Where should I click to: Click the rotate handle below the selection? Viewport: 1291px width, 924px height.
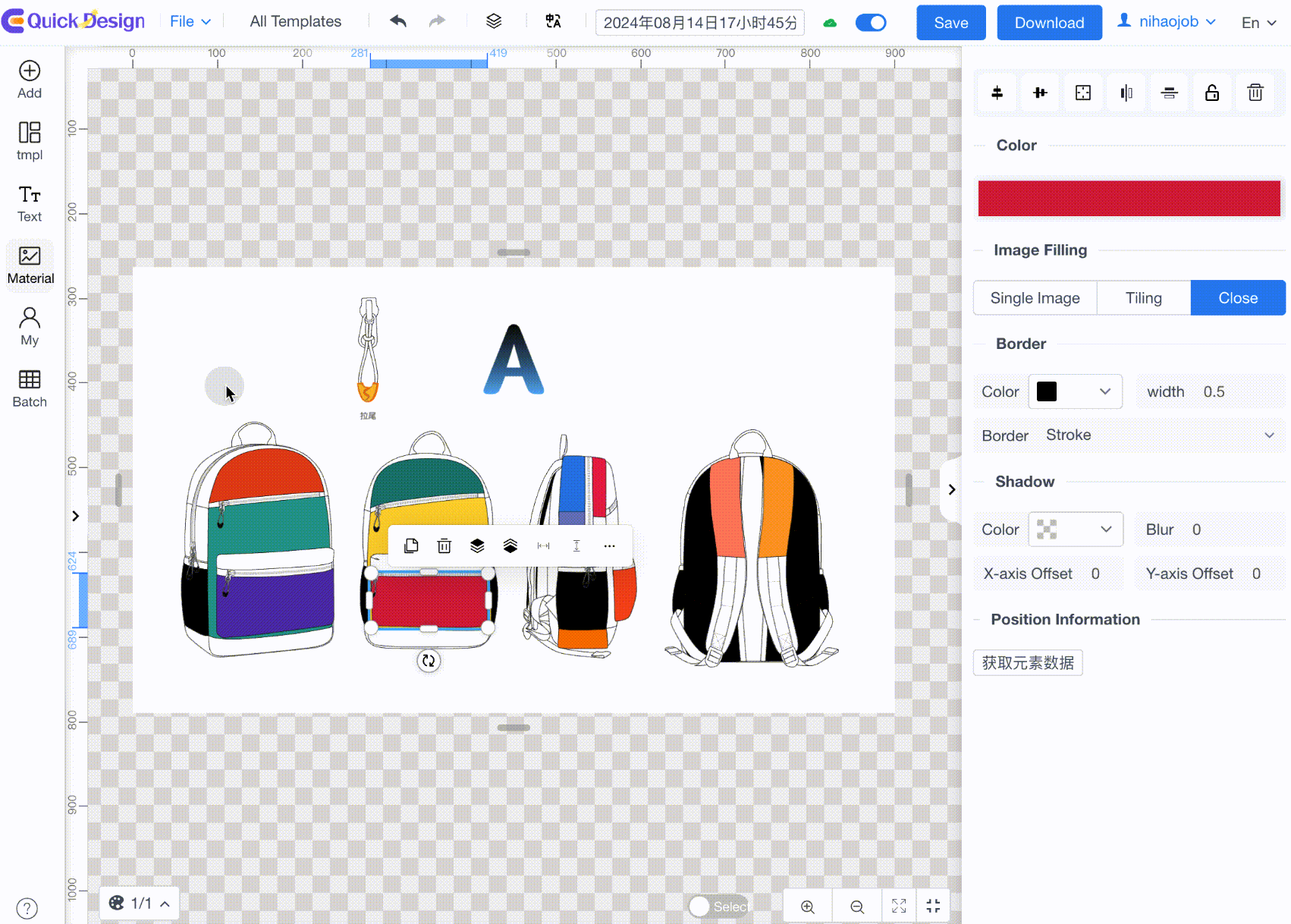tap(429, 661)
